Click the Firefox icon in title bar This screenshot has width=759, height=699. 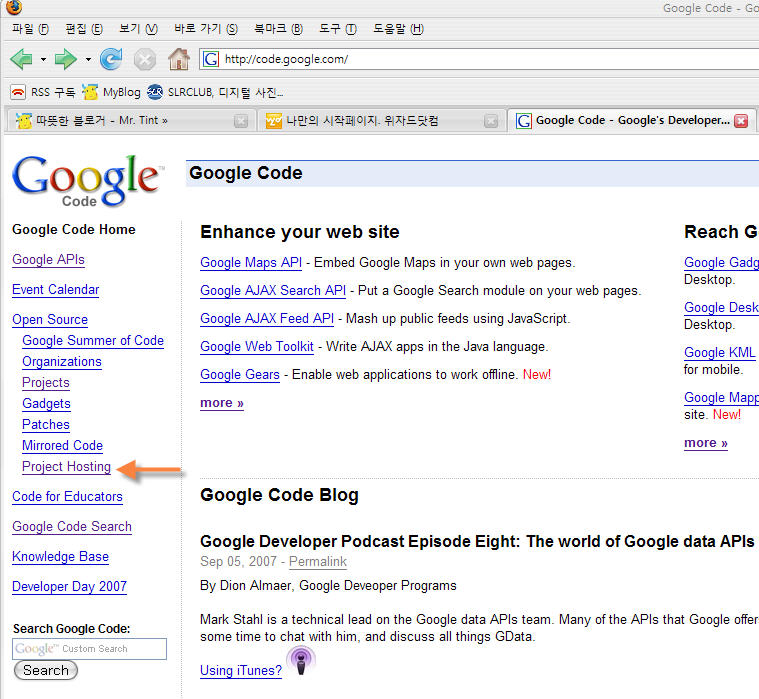[x=14, y=7]
